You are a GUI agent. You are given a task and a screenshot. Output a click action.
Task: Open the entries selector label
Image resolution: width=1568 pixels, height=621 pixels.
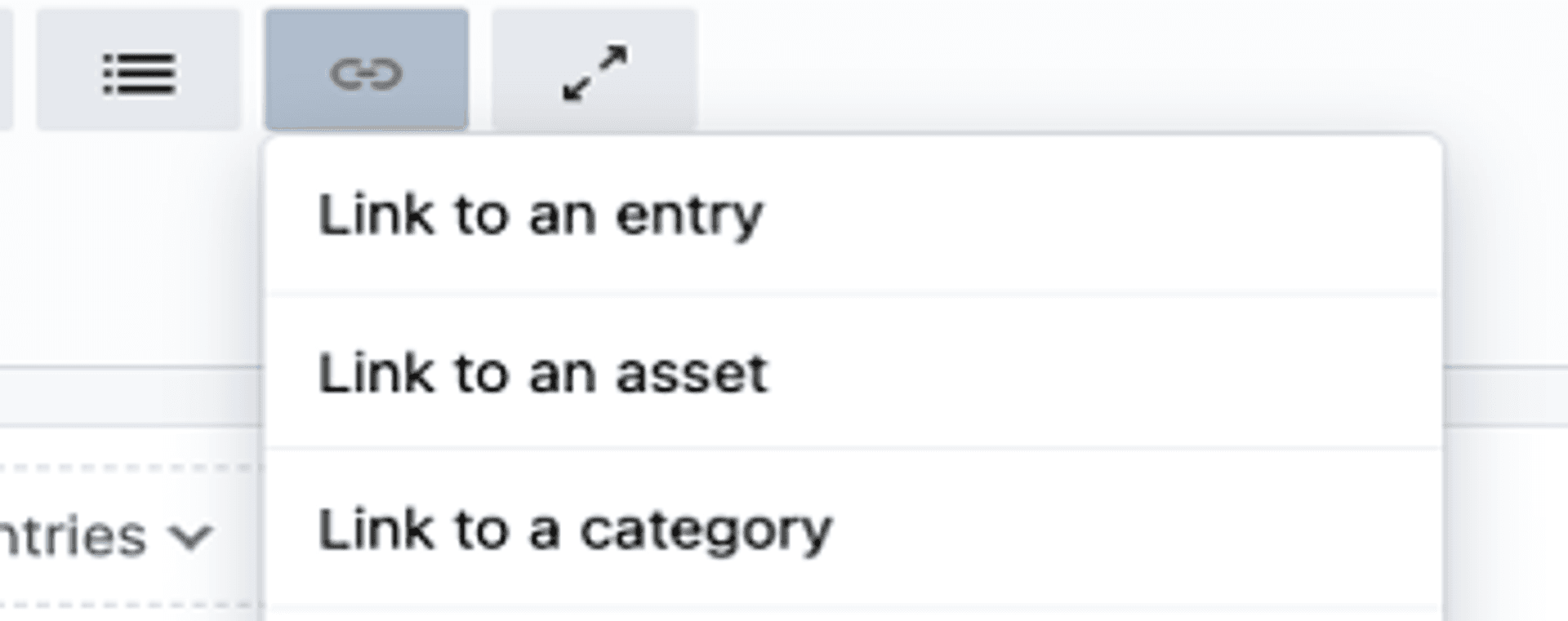tap(73, 535)
